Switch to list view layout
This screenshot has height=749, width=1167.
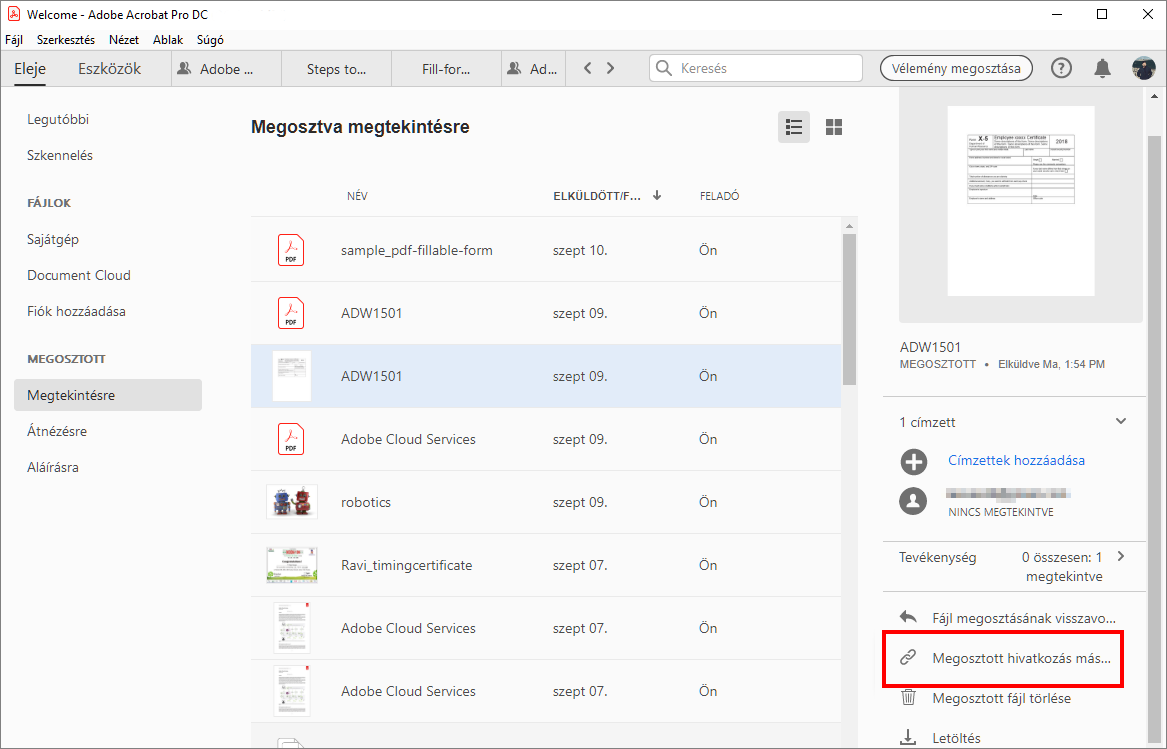tap(794, 127)
